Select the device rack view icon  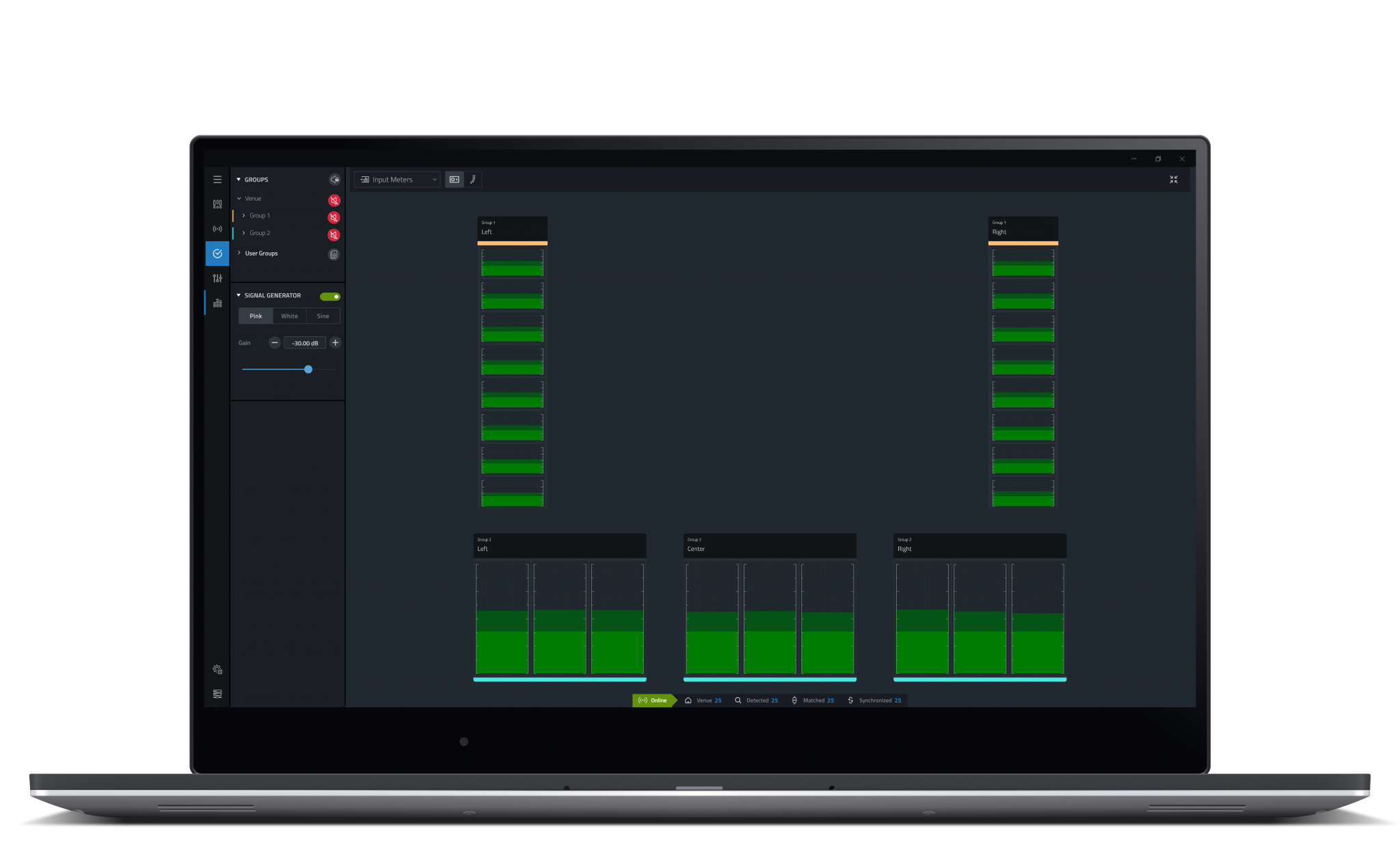[217, 203]
